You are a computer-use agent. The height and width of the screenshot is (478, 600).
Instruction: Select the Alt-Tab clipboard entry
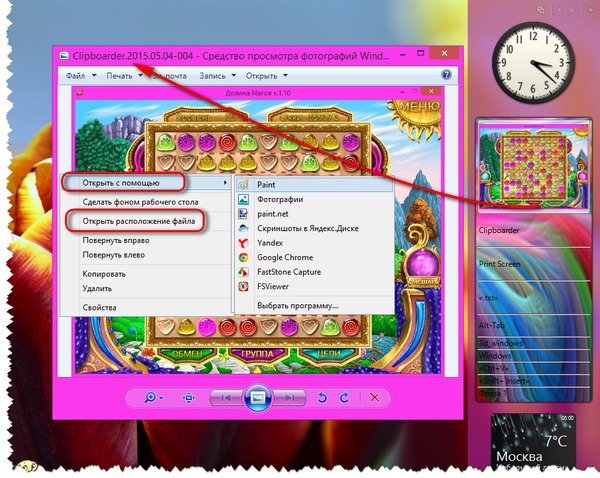(533, 325)
